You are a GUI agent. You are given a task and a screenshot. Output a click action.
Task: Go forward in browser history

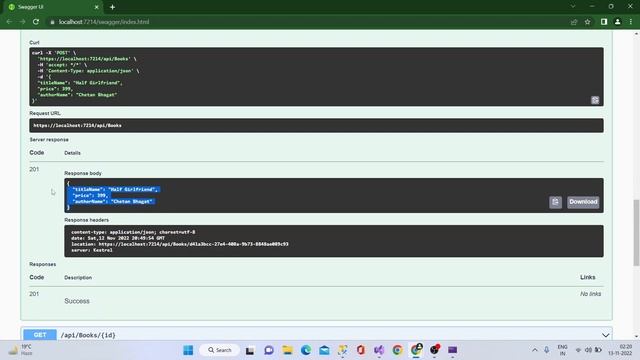(x=22, y=22)
